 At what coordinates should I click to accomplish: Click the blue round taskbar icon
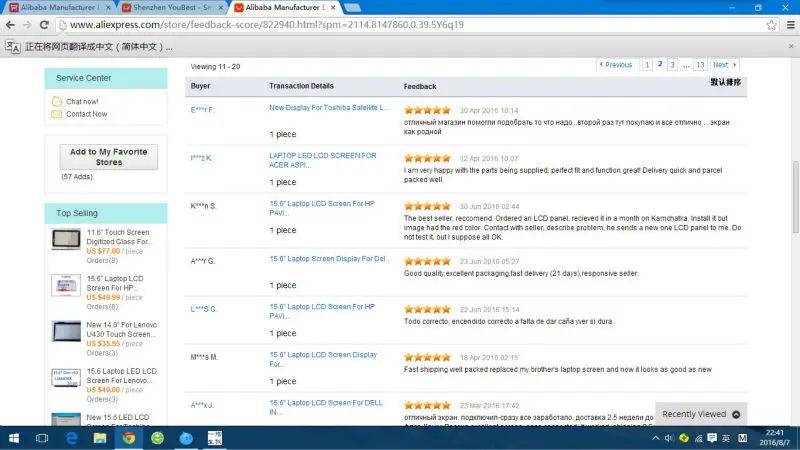coord(186,438)
